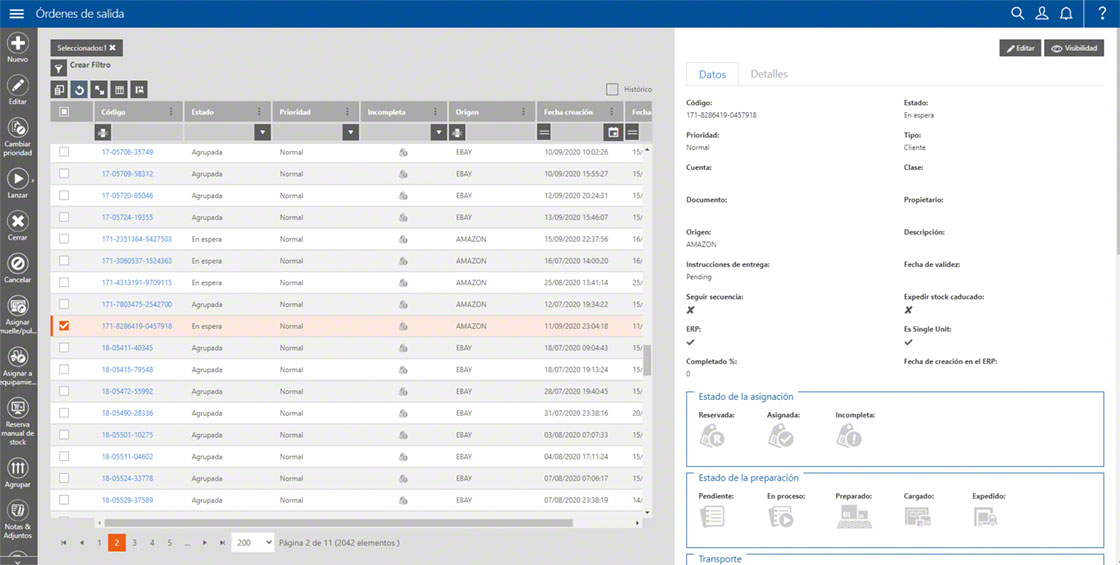Open order link 18-05415-79548
The width and height of the screenshot is (1120, 565).
(x=127, y=369)
